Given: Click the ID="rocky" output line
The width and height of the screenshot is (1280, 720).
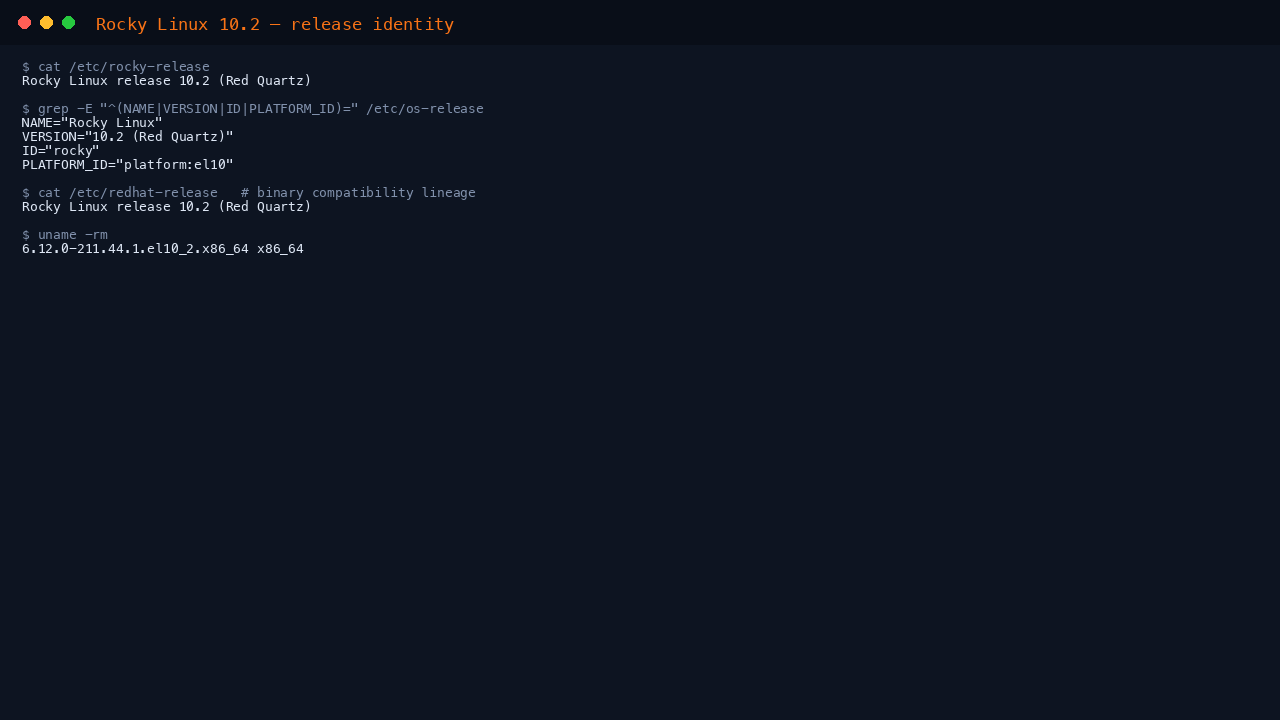Looking at the screenshot, I should [x=61, y=151].
